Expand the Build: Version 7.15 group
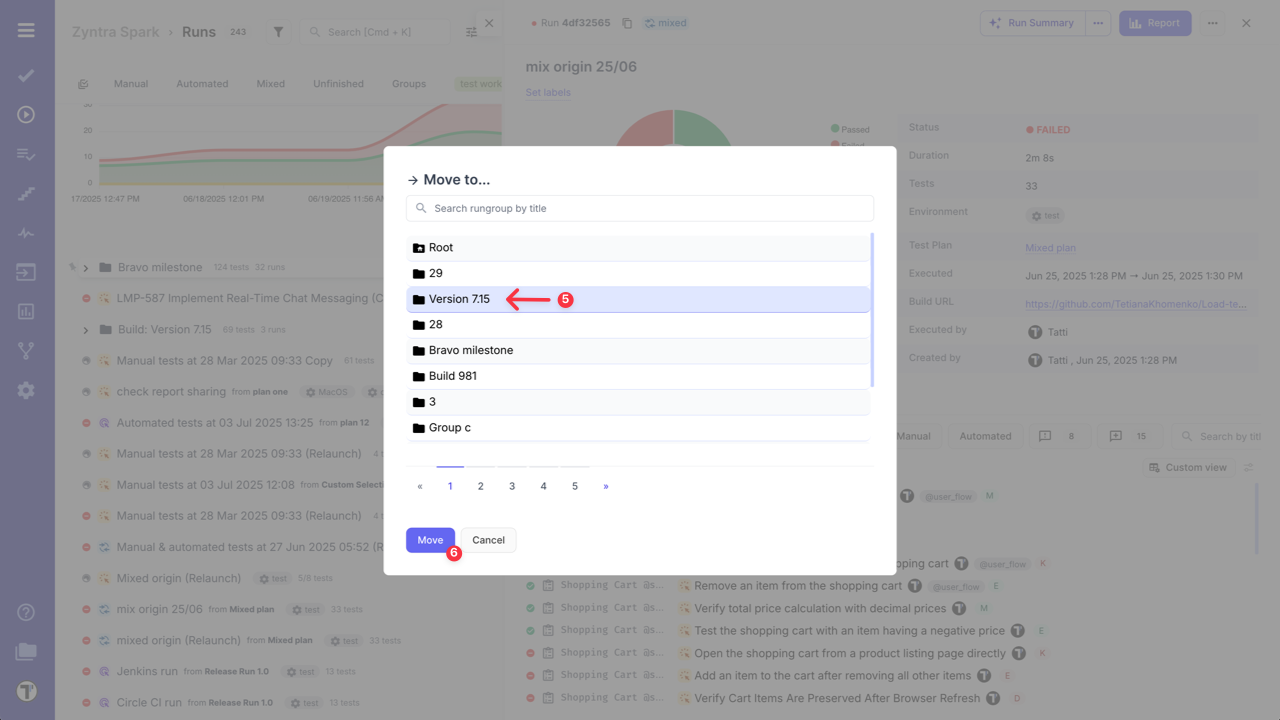This screenshot has height=720, width=1280. 86,328
